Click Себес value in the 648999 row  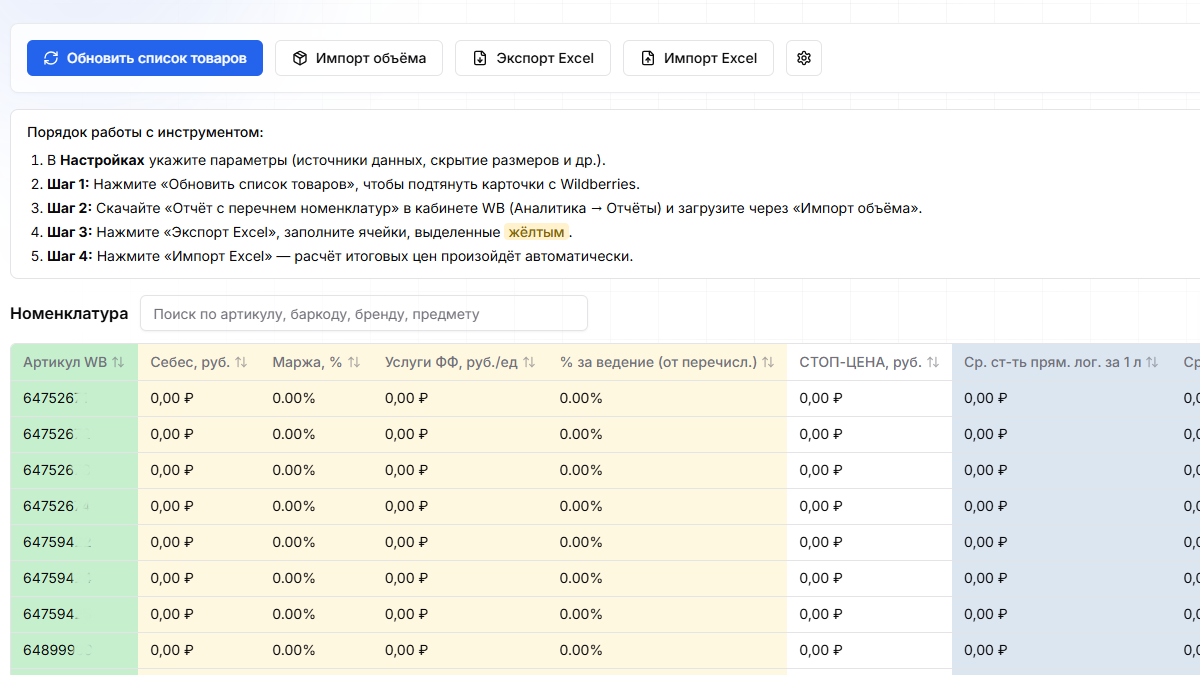pos(172,650)
